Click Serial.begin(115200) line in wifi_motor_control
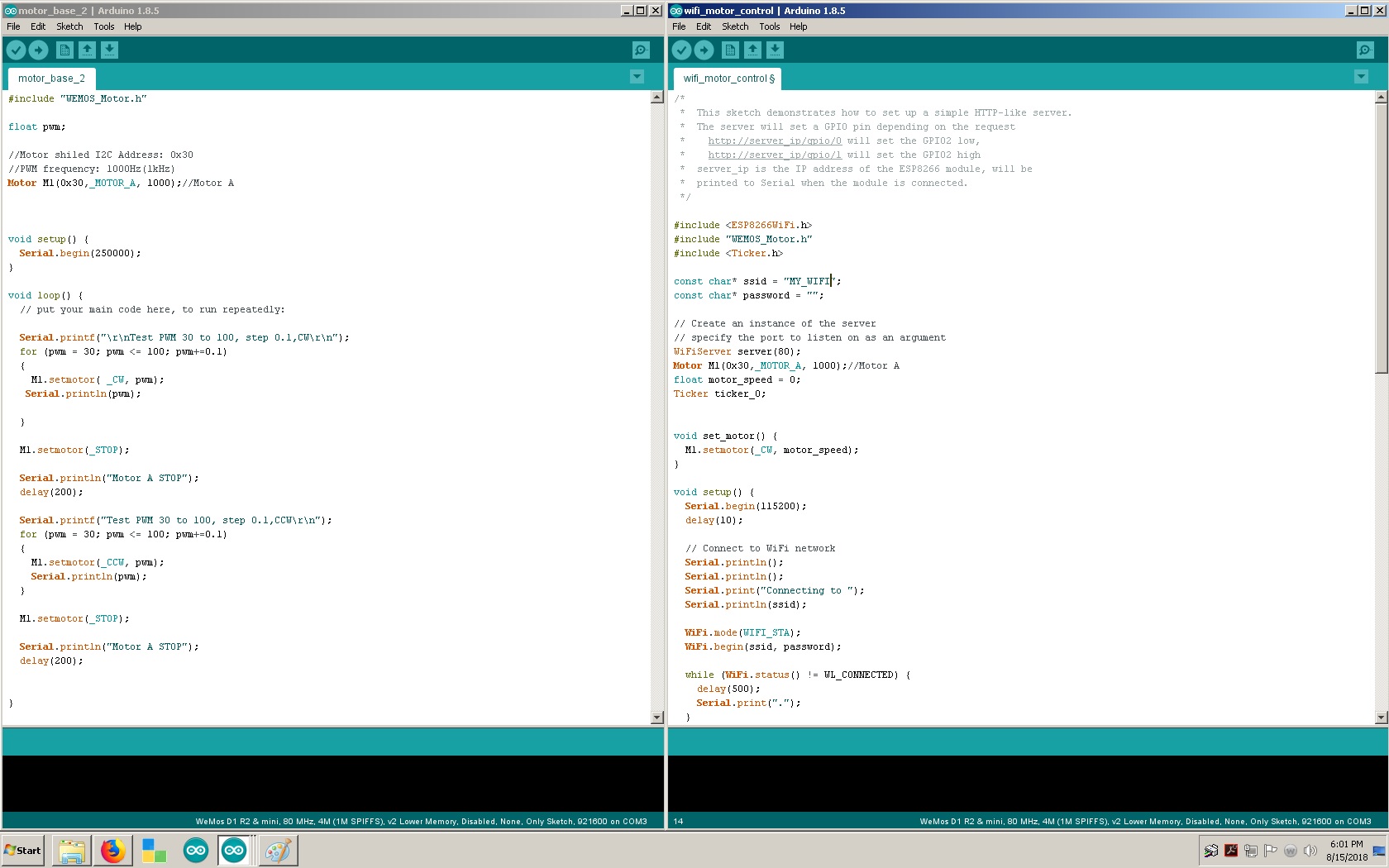This screenshot has width=1389, height=868. click(746, 506)
